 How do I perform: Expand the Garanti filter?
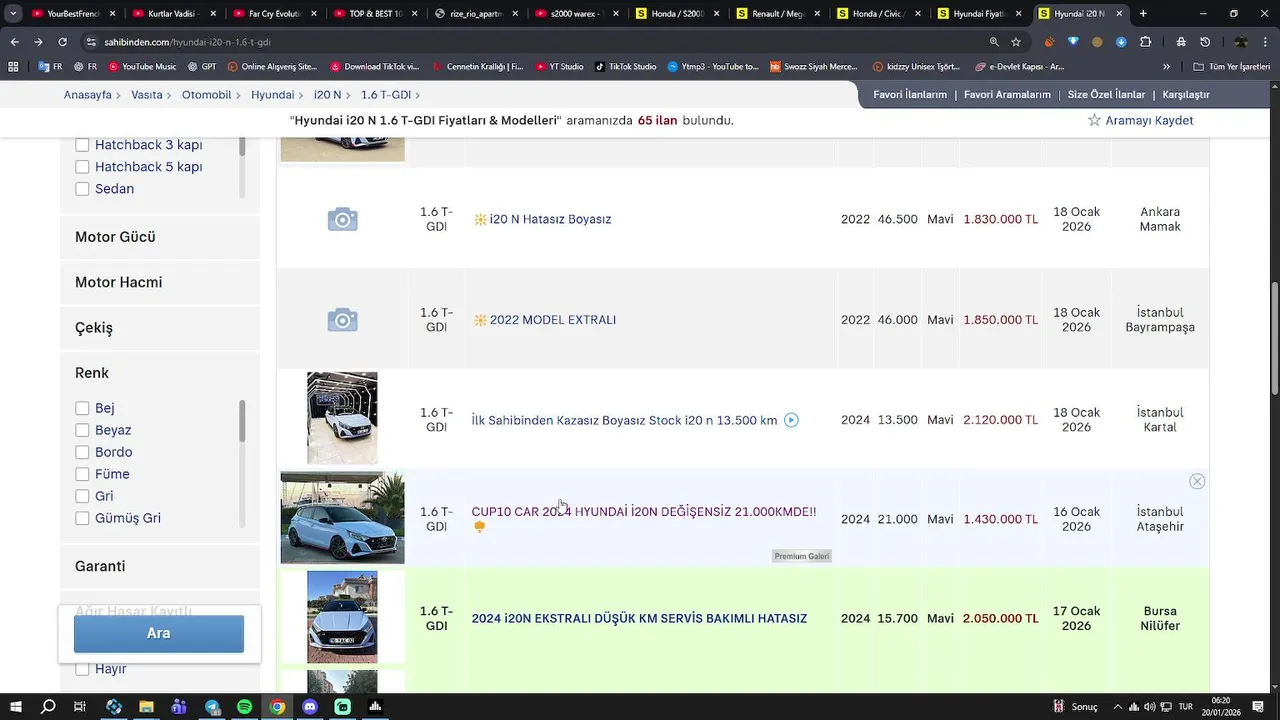160,566
